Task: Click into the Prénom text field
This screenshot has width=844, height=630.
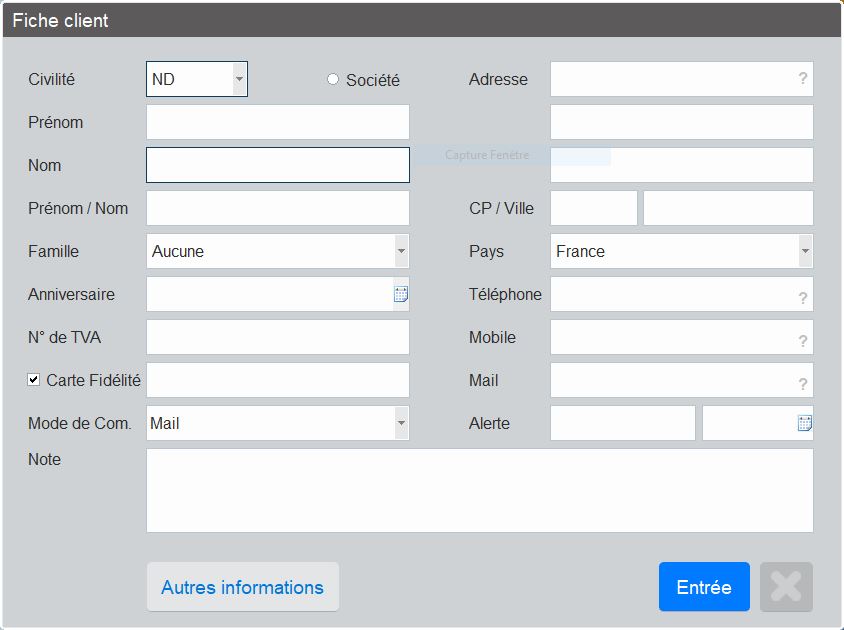Action: tap(277, 122)
